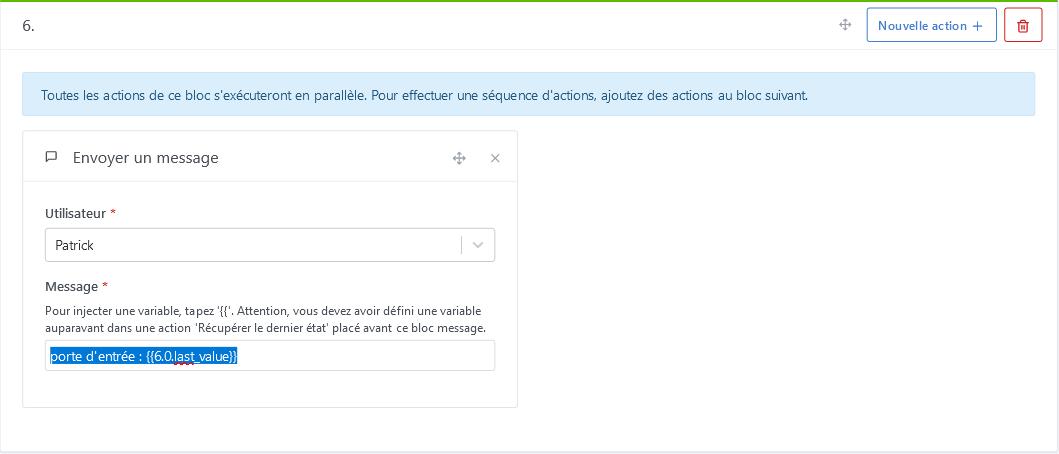Click the speech bubble message icon
This screenshot has height=454, width=1059.
[52, 157]
